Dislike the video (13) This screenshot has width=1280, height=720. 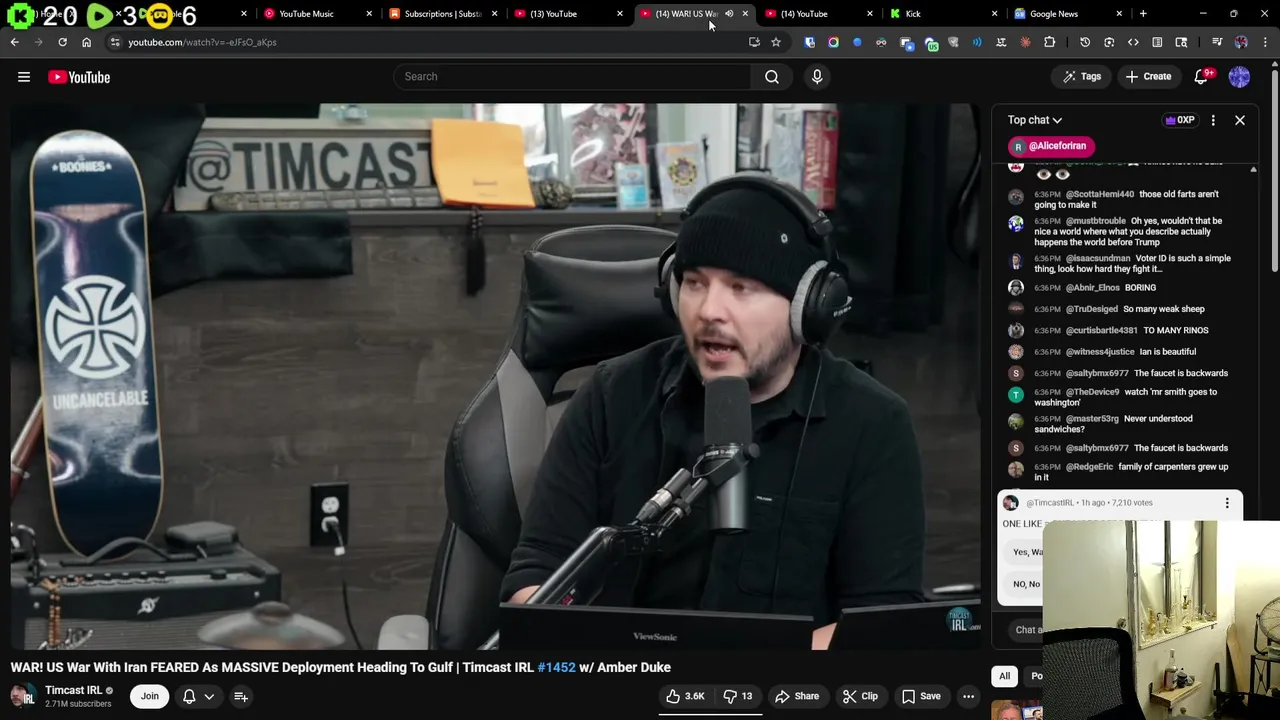pos(738,696)
